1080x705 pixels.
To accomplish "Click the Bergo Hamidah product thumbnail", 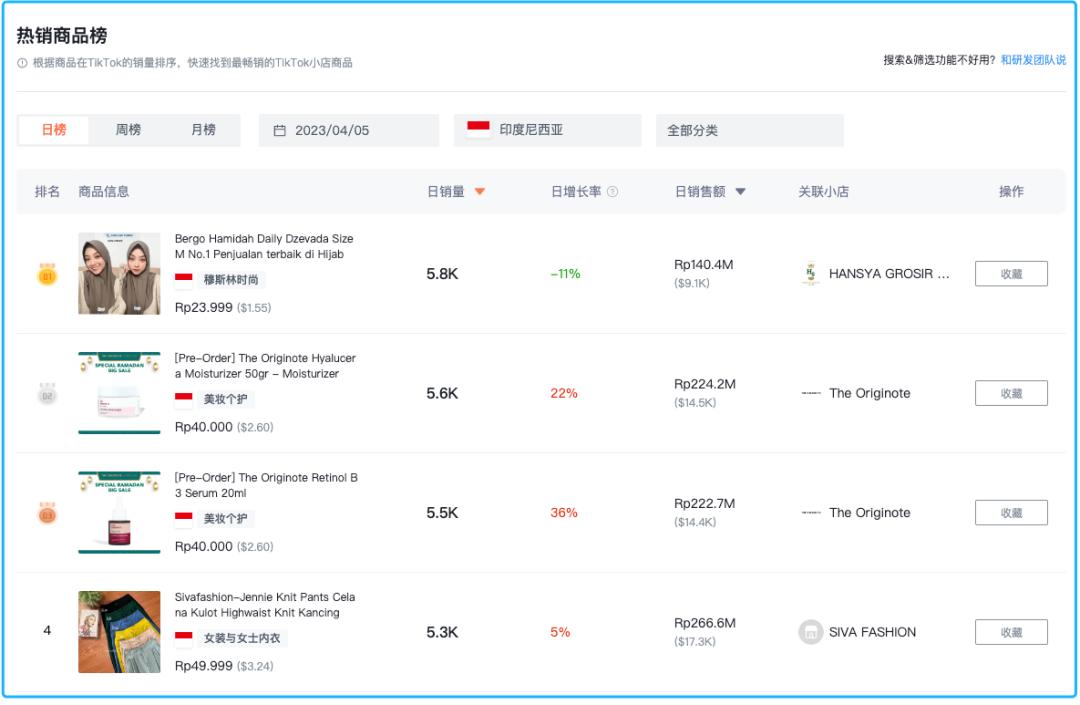I will point(119,272).
